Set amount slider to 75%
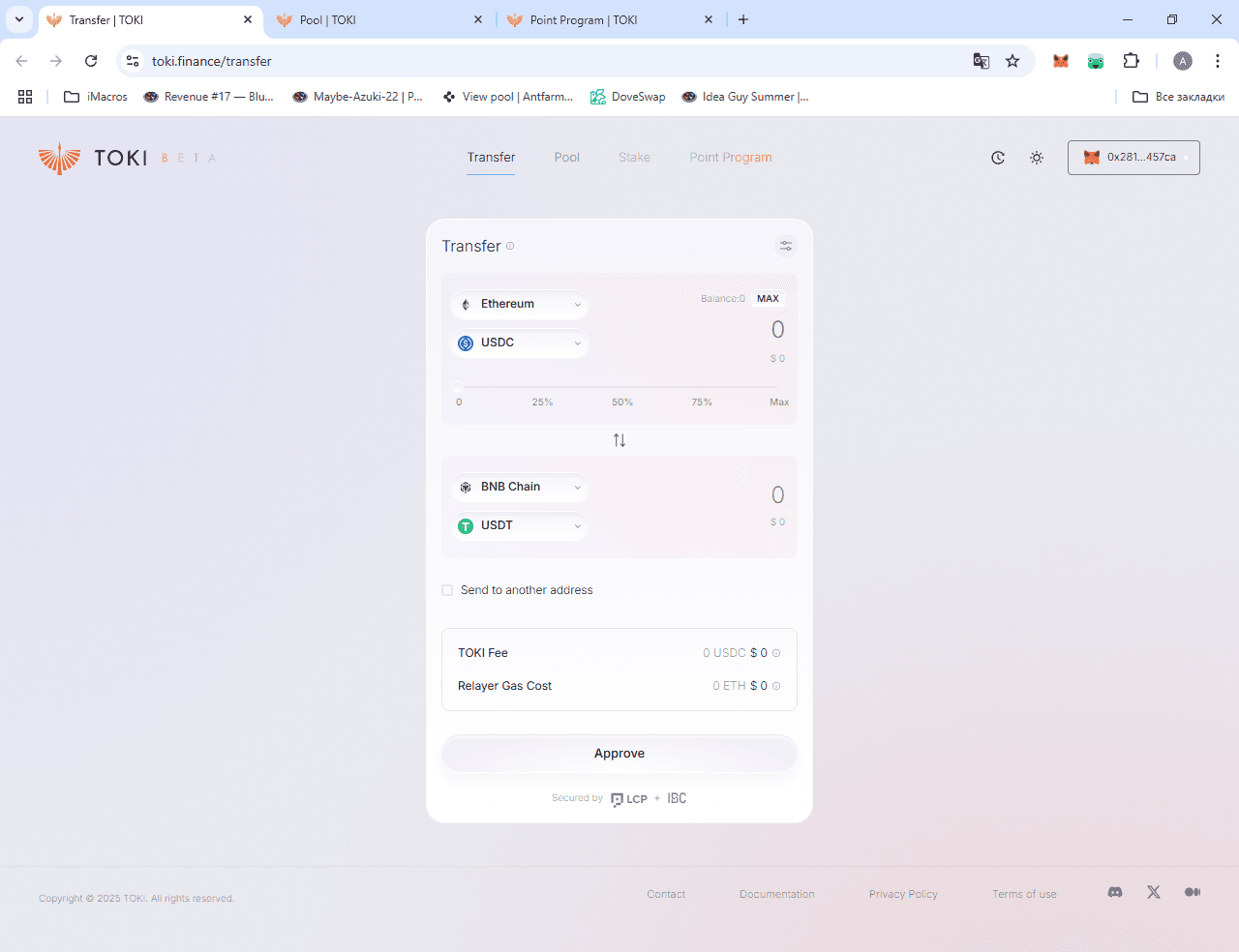 coord(702,402)
